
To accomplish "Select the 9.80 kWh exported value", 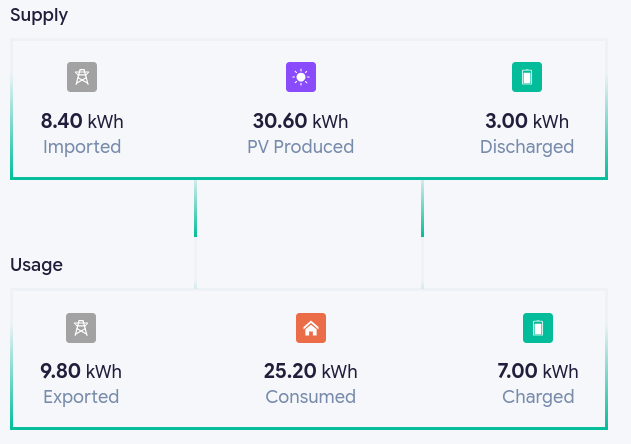I will click(x=81, y=371).
